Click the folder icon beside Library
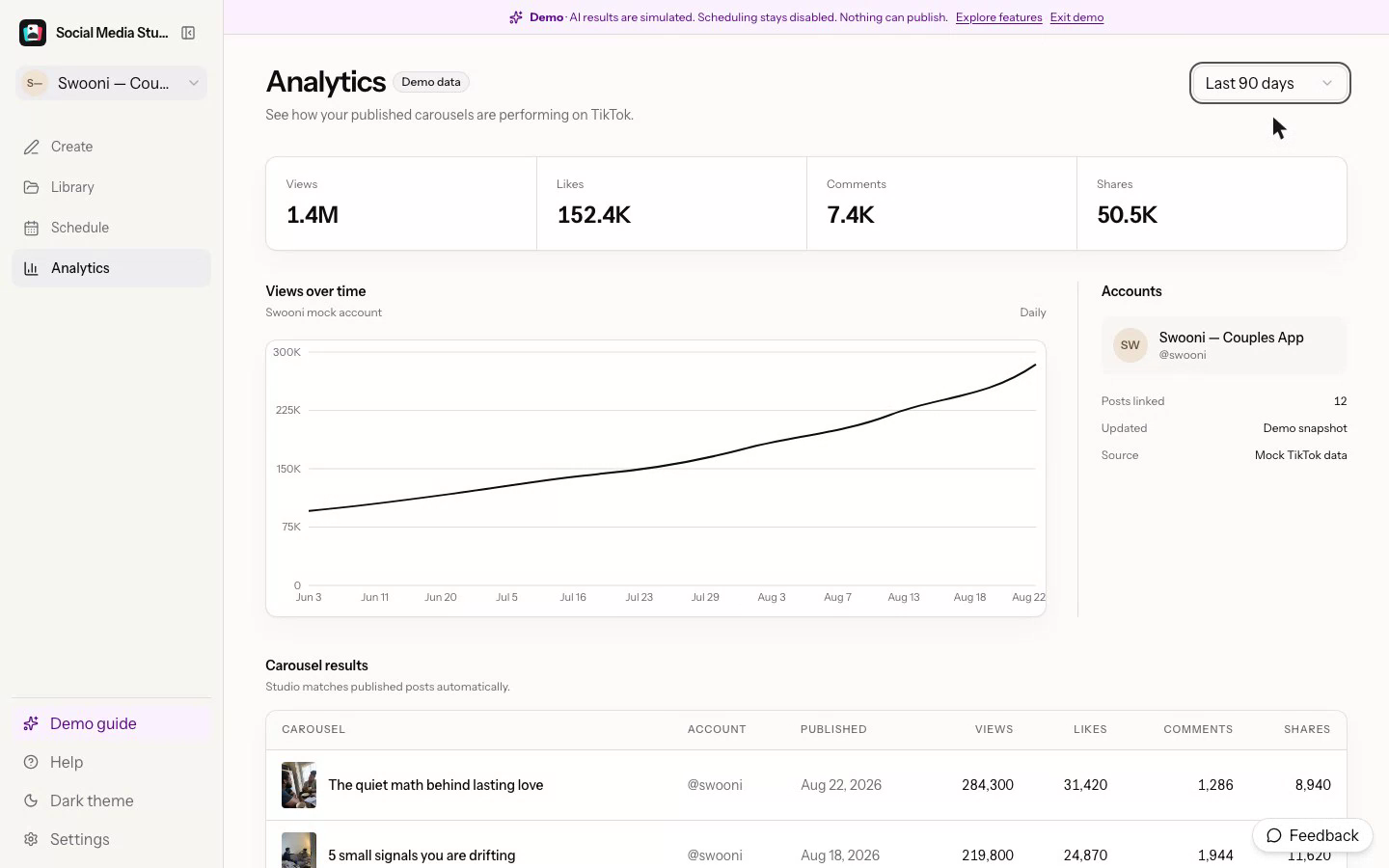Image resolution: width=1389 pixels, height=868 pixels. coord(32,187)
